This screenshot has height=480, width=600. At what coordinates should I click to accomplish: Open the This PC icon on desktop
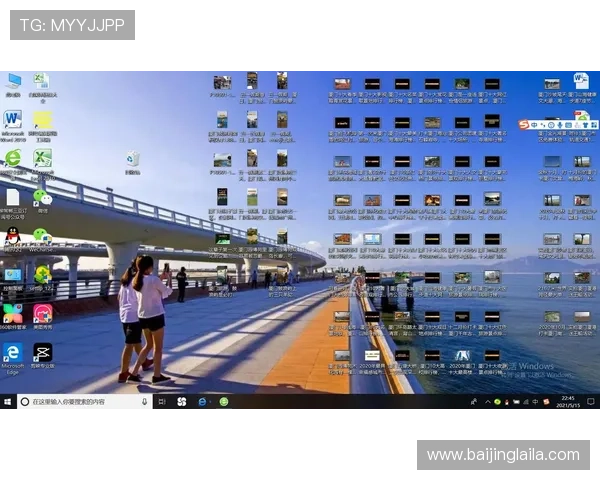coord(14,81)
